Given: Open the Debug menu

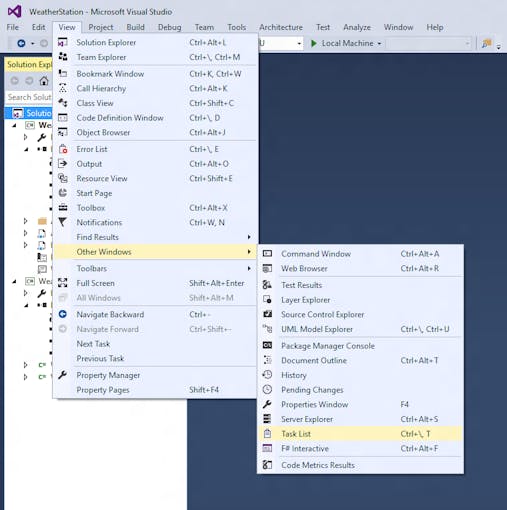Looking at the screenshot, I should pos(169,27).
